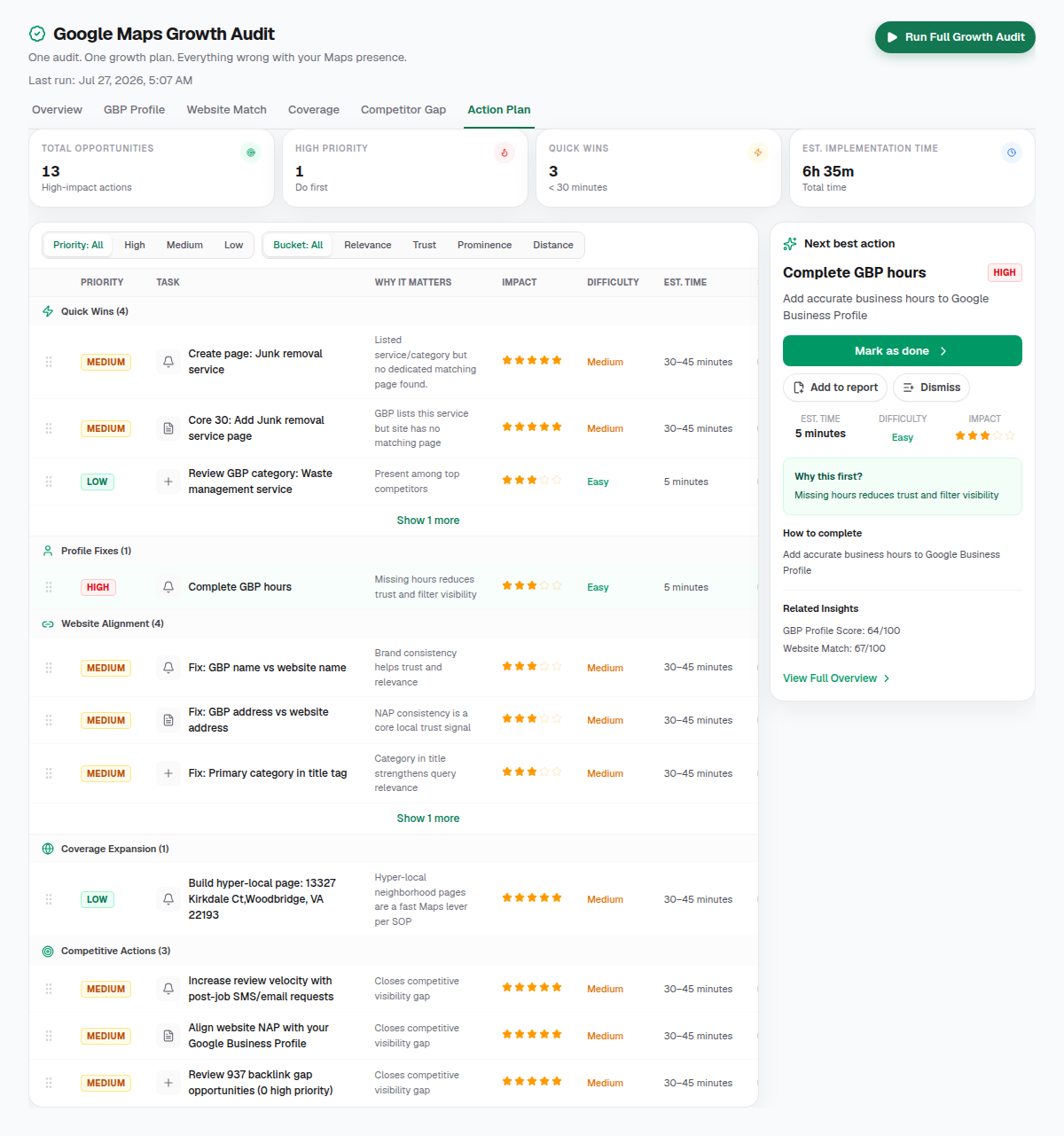The height and width of the screenshot is (1136, 1064).
Task: Click the bell icon for Build hyper-local page row
Action: coord(168,899)
